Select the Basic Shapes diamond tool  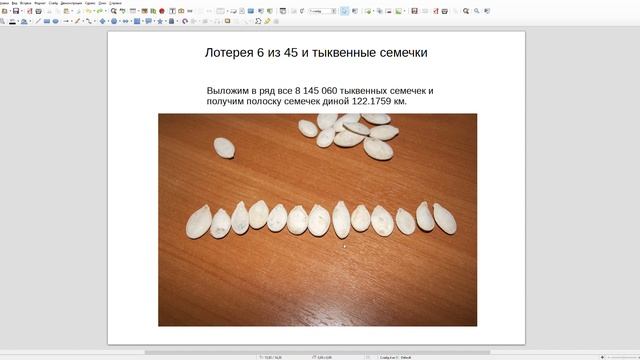point(102,21)
